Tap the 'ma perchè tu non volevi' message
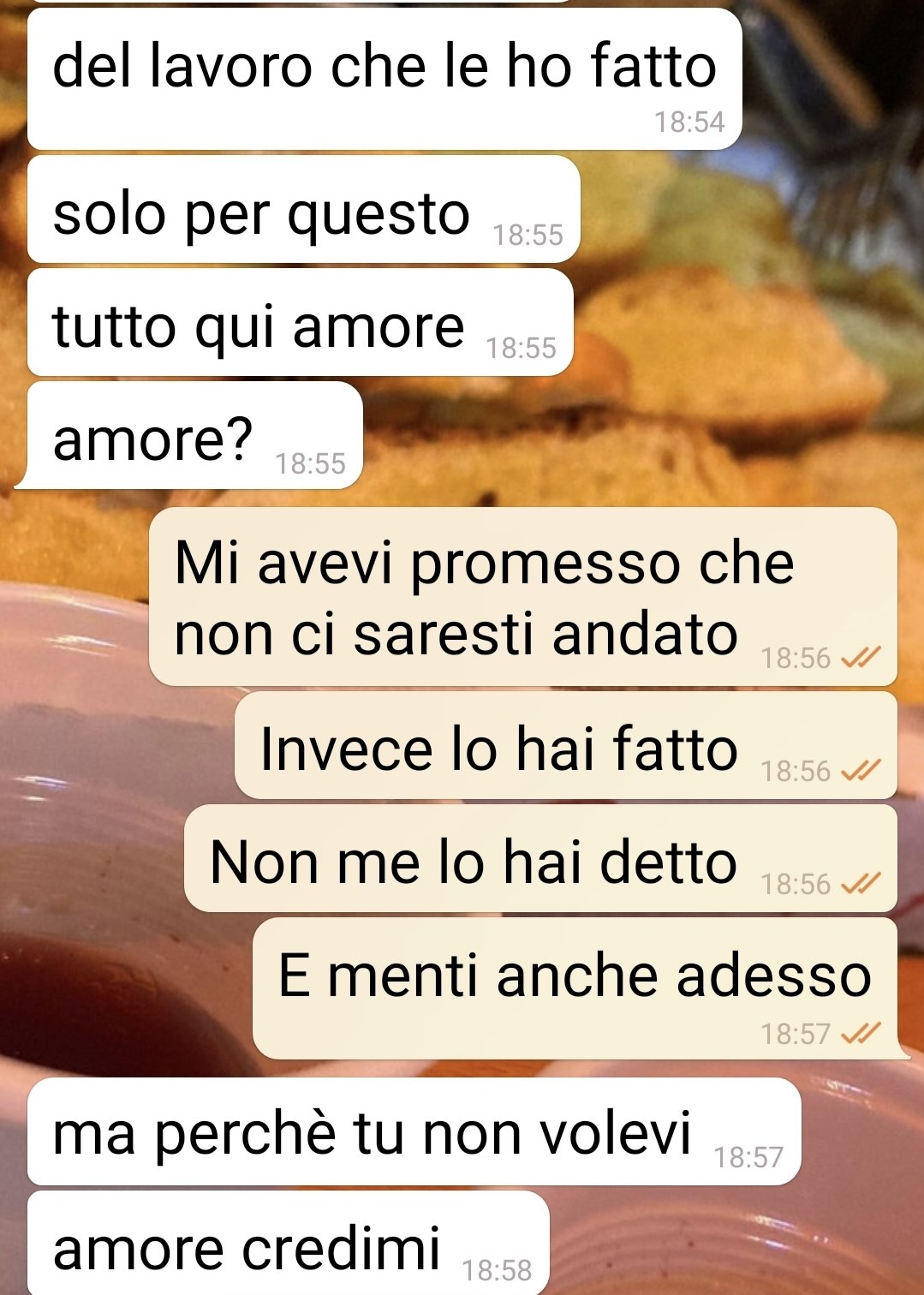 pos(414,1131)
